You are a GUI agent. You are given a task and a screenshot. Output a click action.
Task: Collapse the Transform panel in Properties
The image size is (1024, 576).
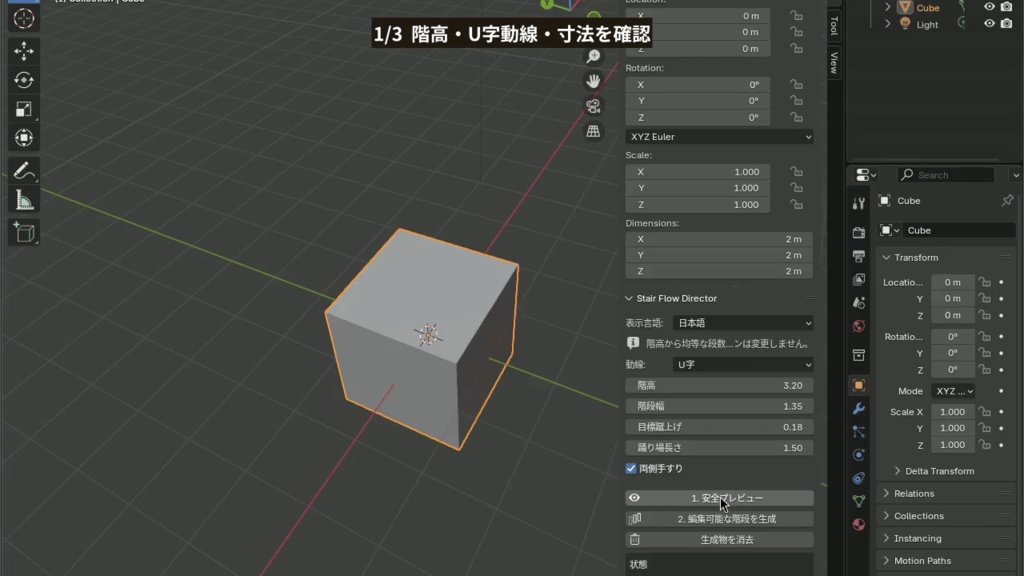(x=886, y=257)
